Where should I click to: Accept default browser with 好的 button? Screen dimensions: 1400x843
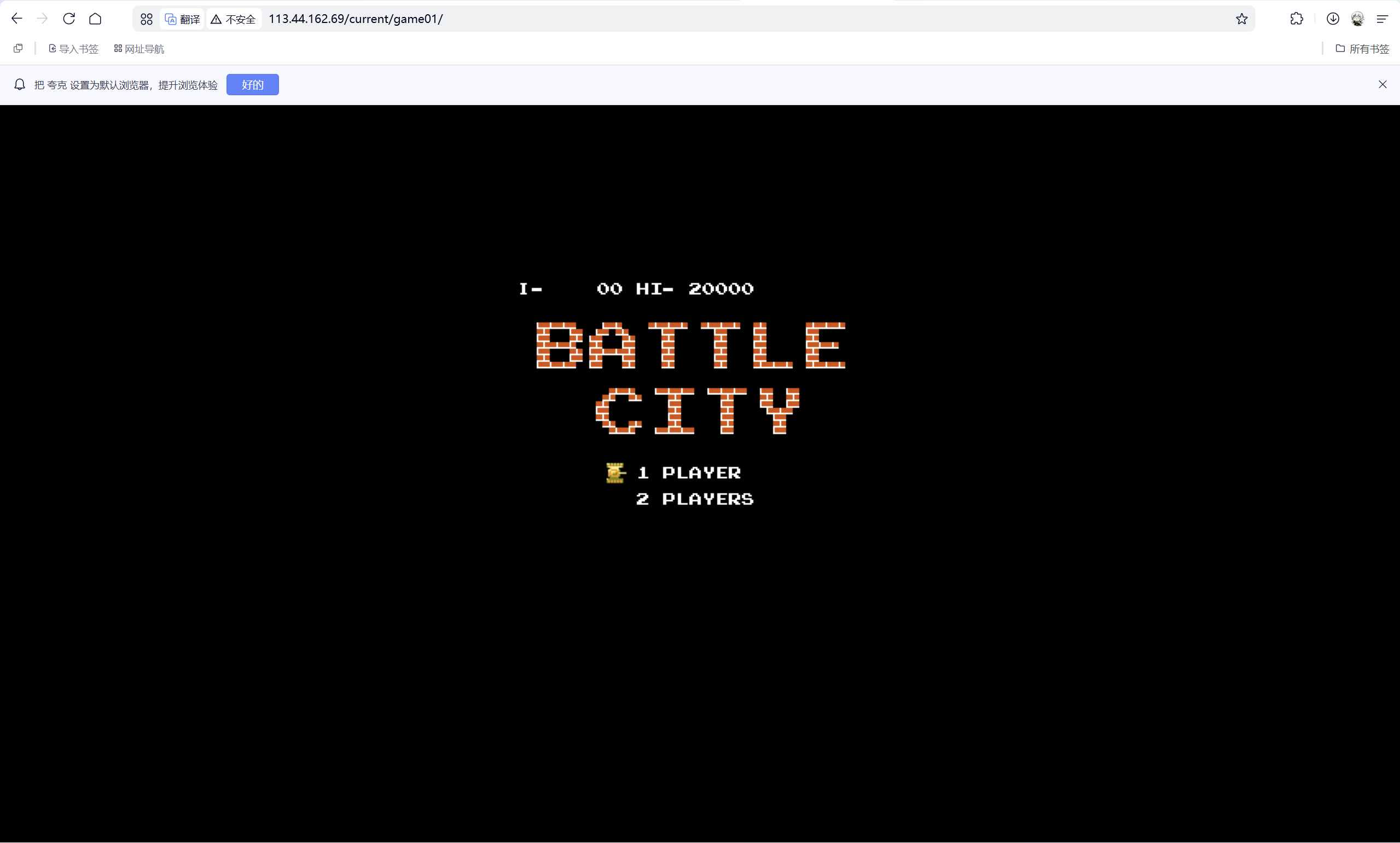click(x=253, y=85)
